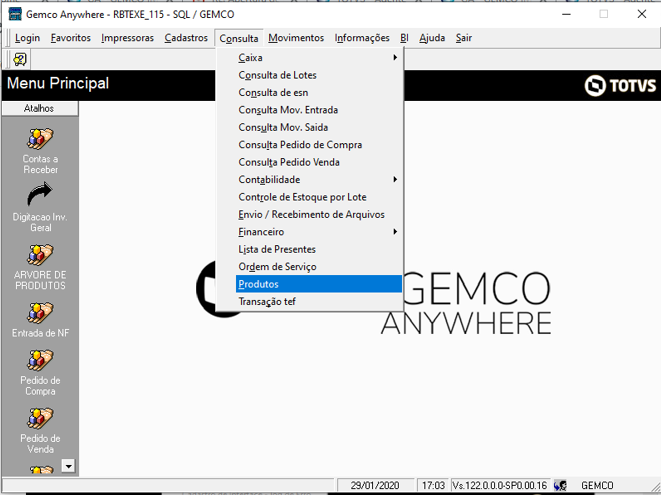Open the Ajuda menu

432,38
